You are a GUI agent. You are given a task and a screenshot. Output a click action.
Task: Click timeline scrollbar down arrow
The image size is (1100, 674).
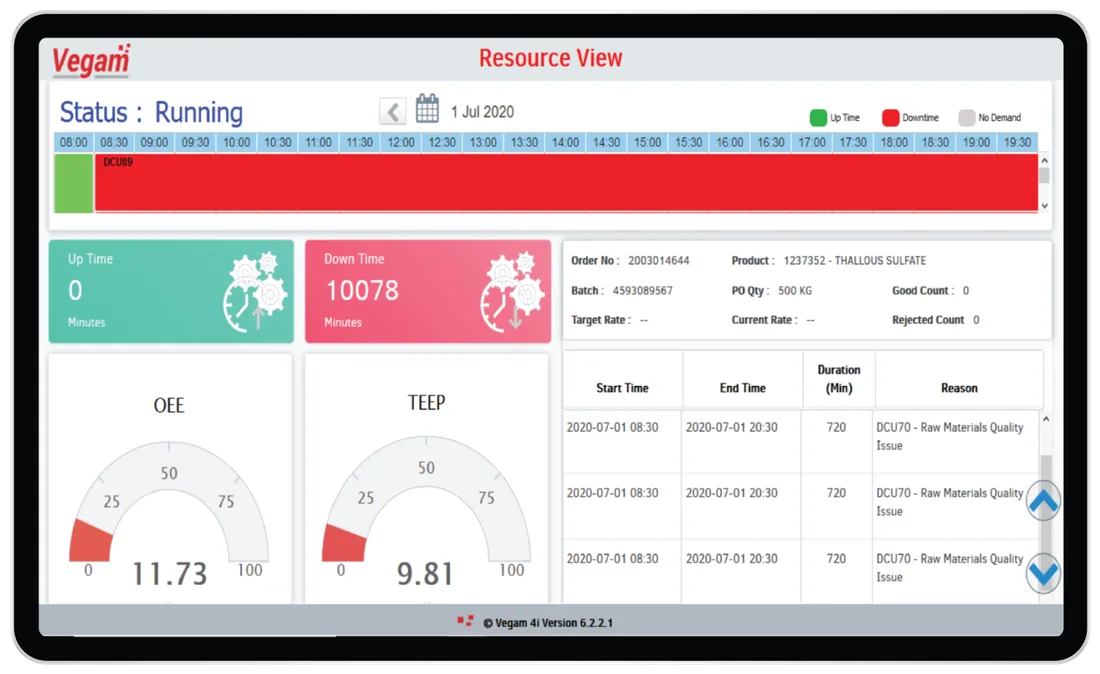1045,205
